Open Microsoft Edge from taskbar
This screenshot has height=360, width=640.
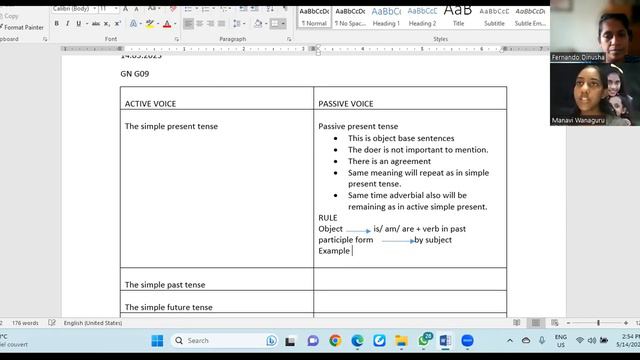tap(357, 340)
